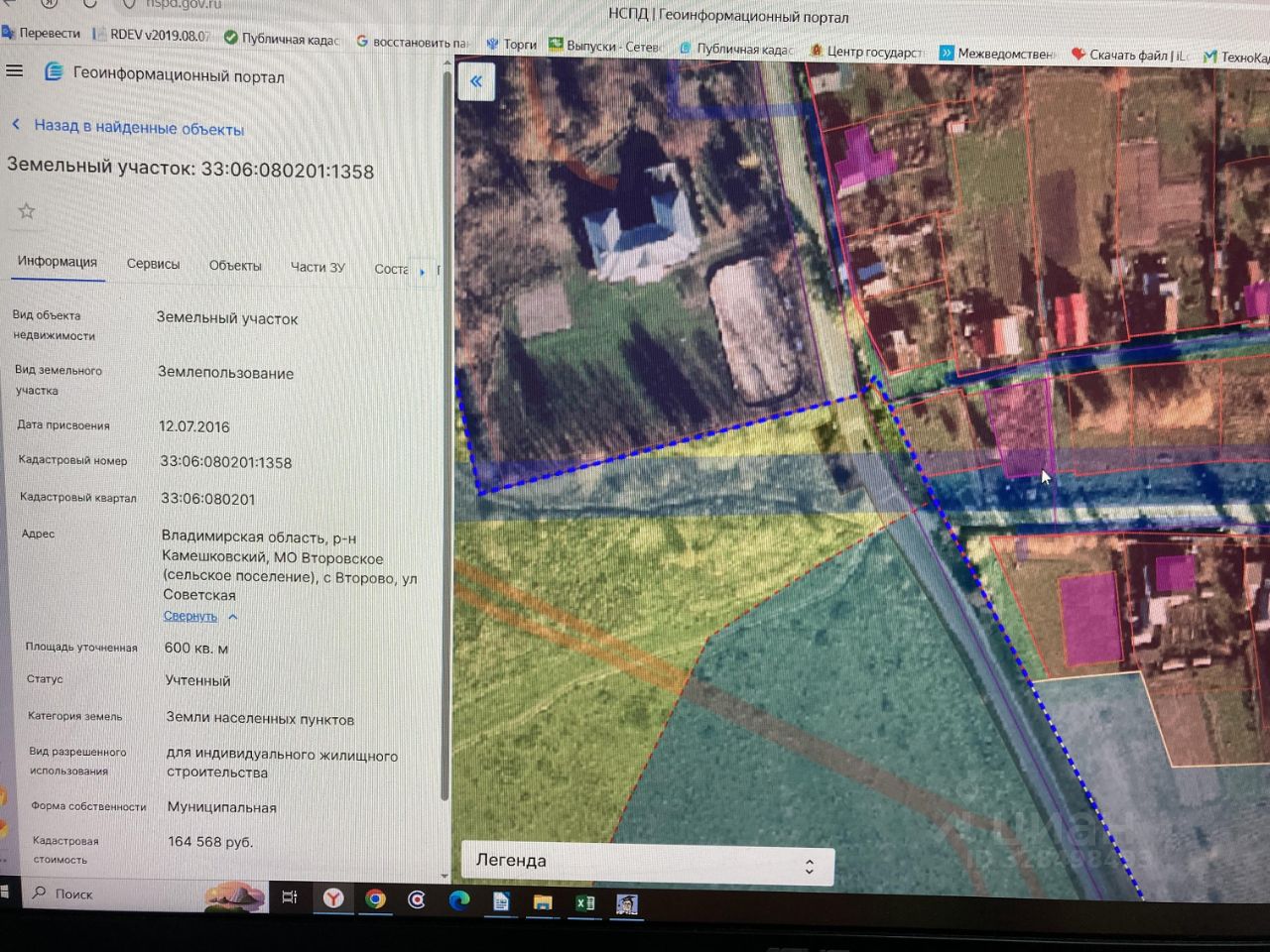Select the status value Учтенный
Image resolution: width=1270 pixels, height=952 pixels.
[x=198, y=681]
